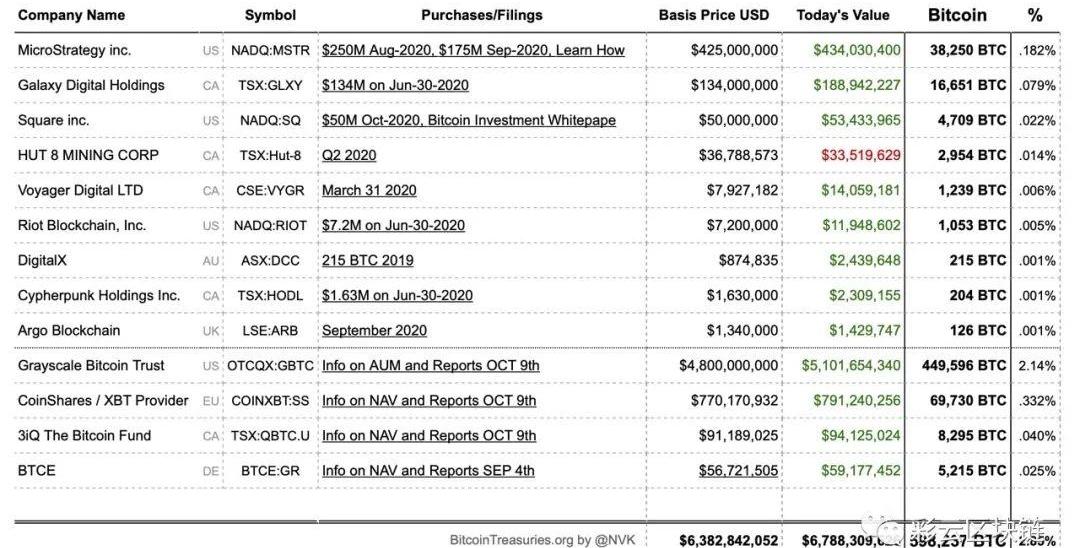Click the BitcoinTreasuries.org by @NVK credit

point(542,540)
